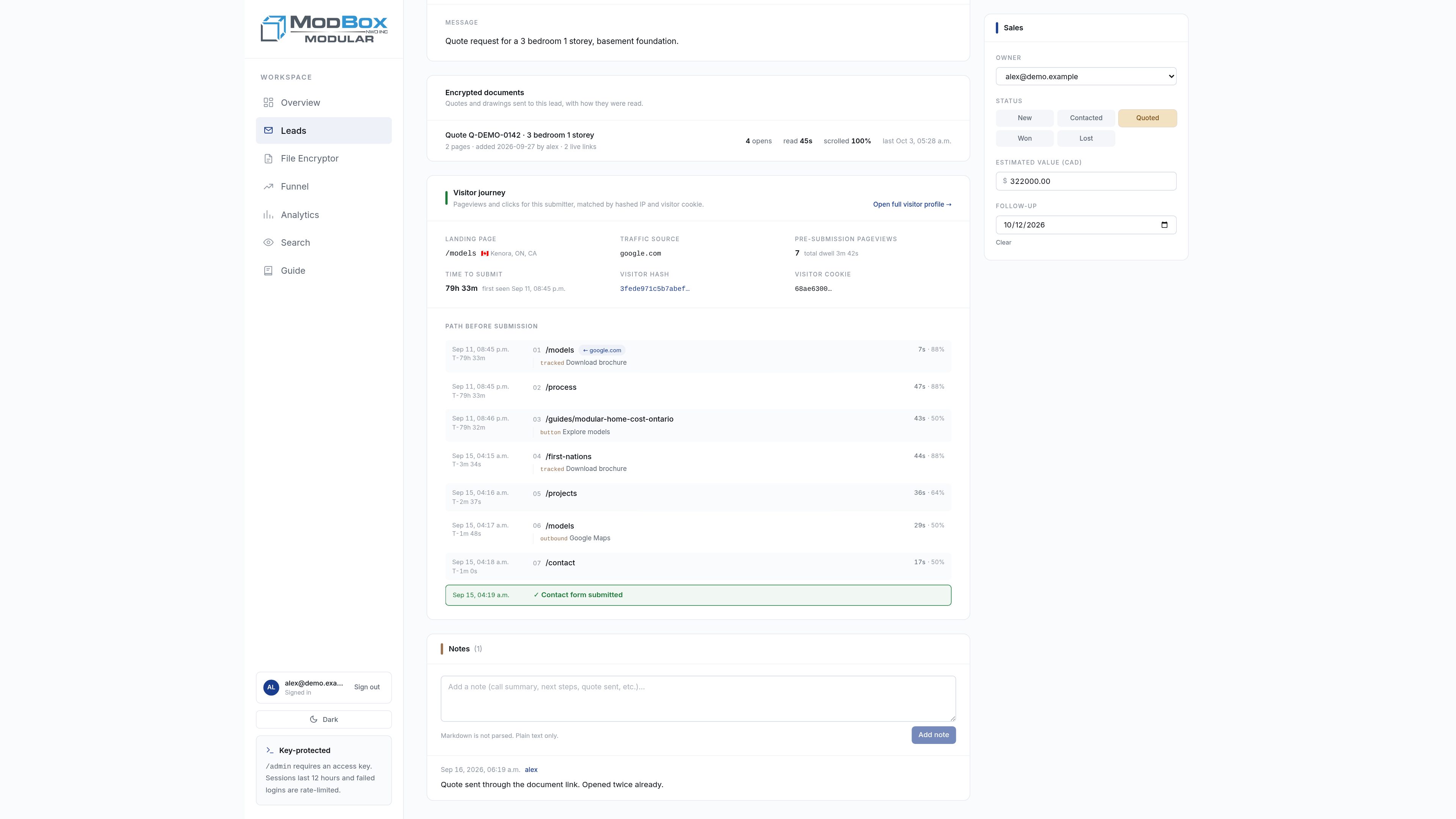This screenshot has width=1456, height=819.
Task: Click the Add note button
Action: 933,735
